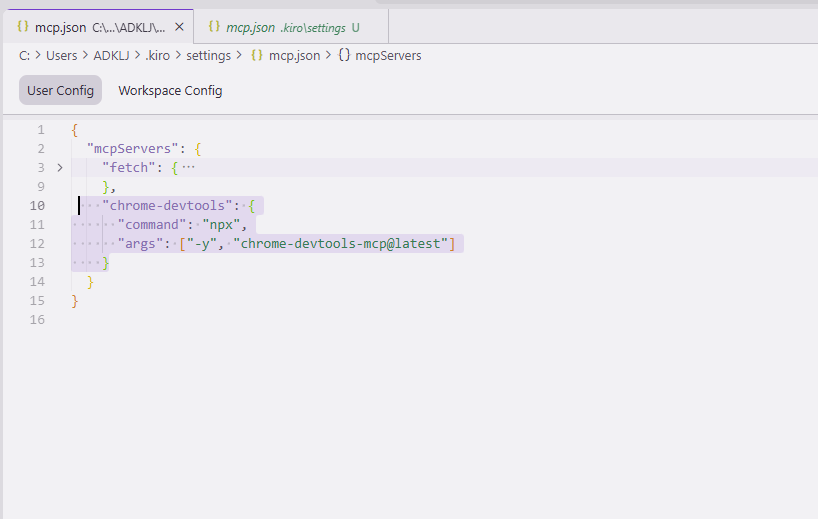
Task: Click the "-y" argument string
Action: click(x=201, y=244)
